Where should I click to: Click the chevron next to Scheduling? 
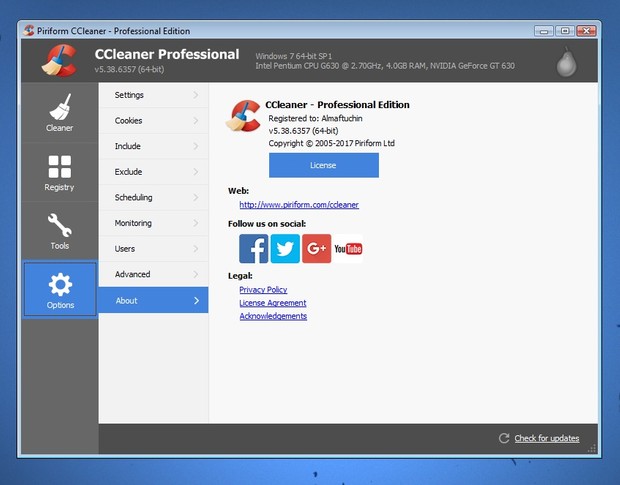tap(196, 197)
